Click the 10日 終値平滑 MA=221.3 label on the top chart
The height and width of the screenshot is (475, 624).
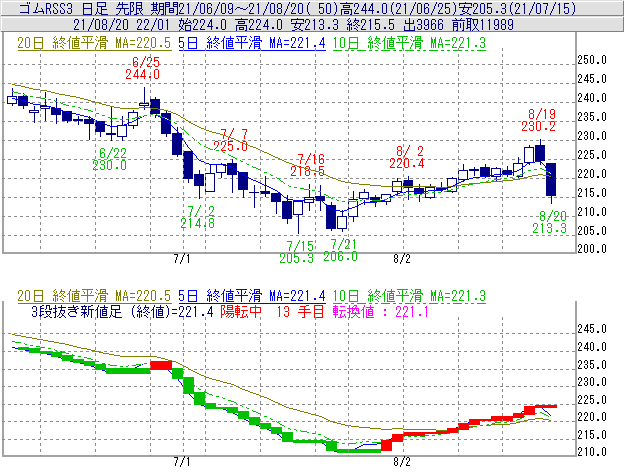[x=409, y=43]
